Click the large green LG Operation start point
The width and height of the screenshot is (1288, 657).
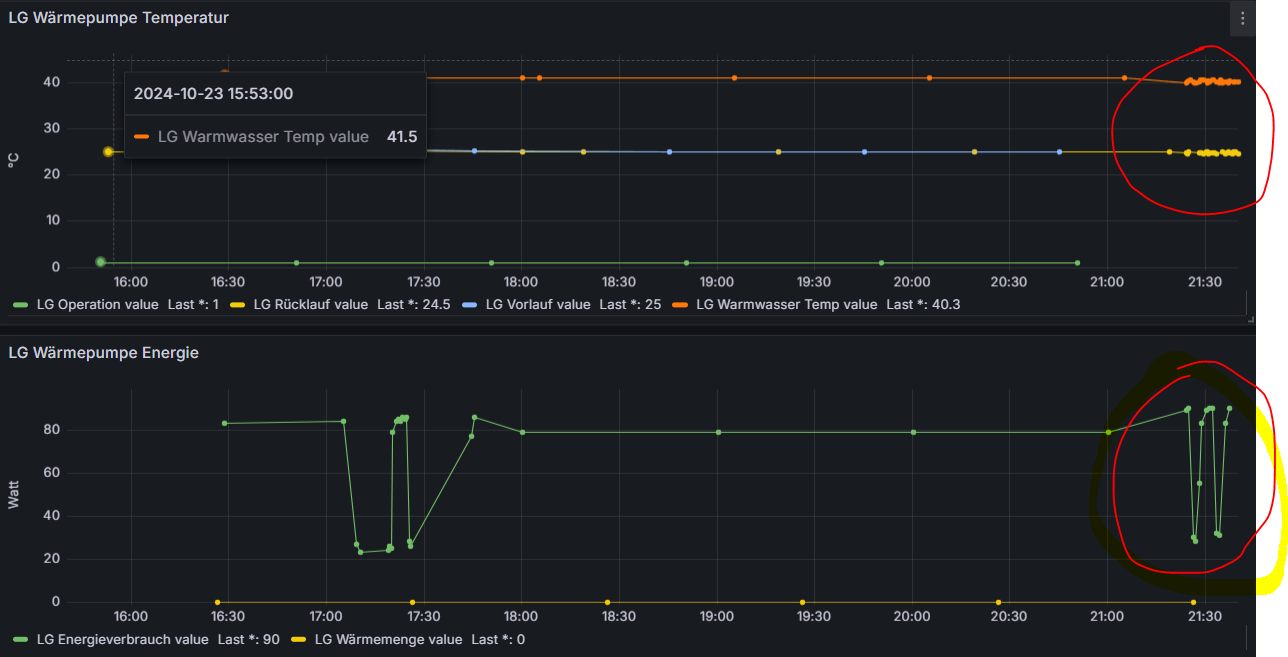[x=100, y=262]
